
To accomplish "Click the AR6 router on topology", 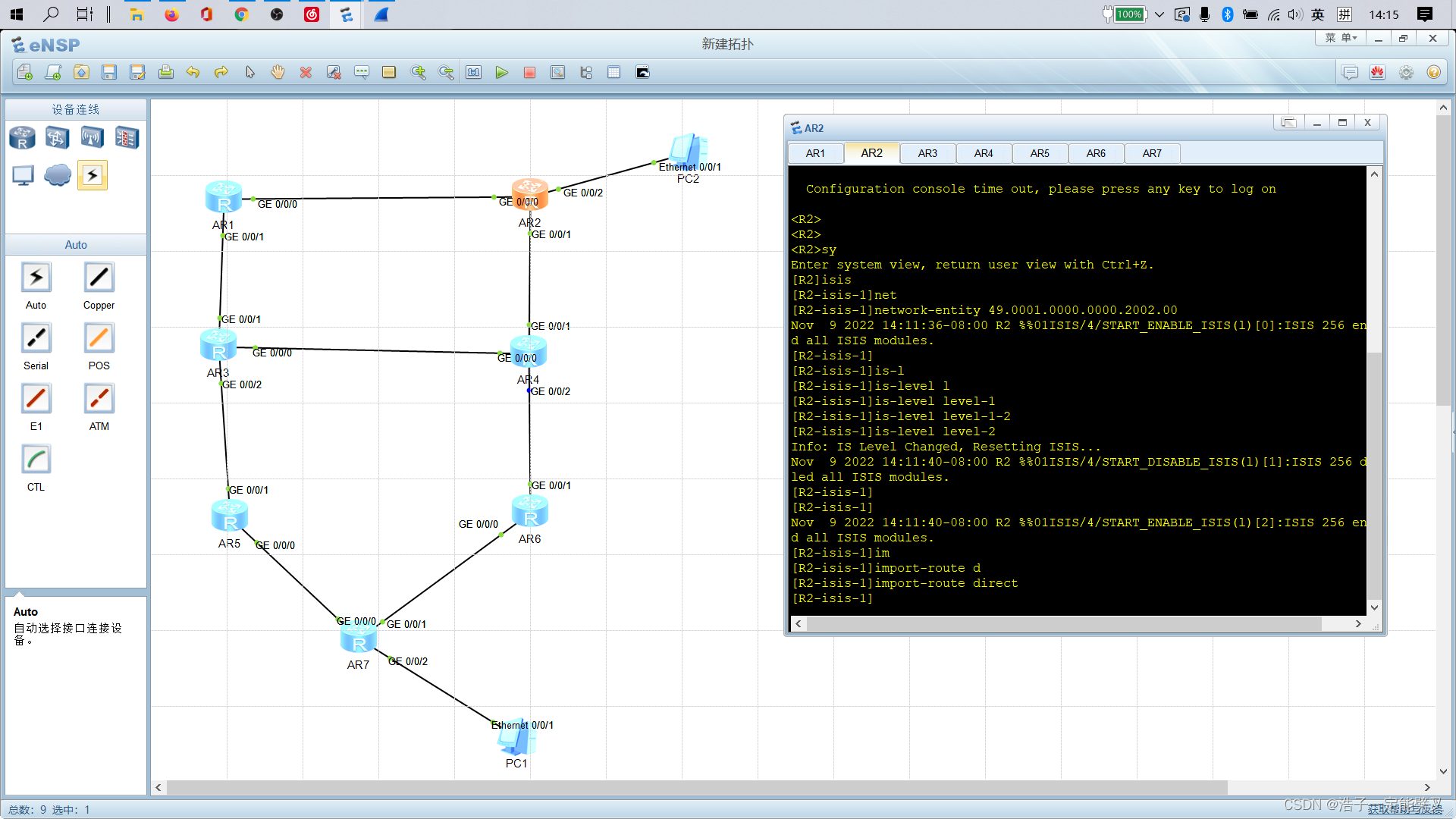I will tap(530, 511).
